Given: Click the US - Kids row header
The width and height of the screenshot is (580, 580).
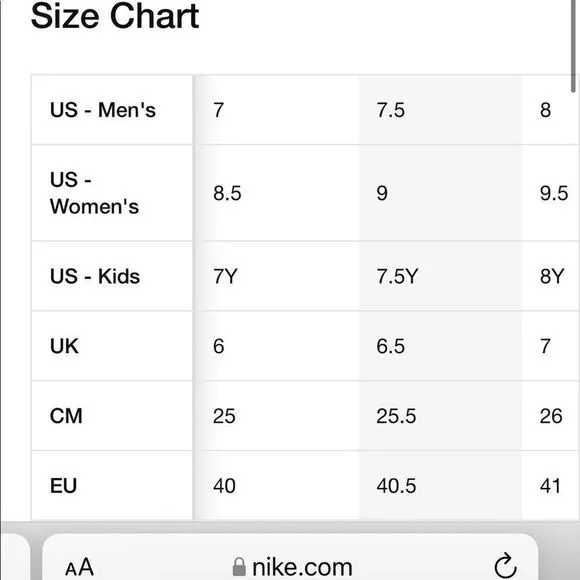Looking at the screenshot, I should (x=112, y=276).
